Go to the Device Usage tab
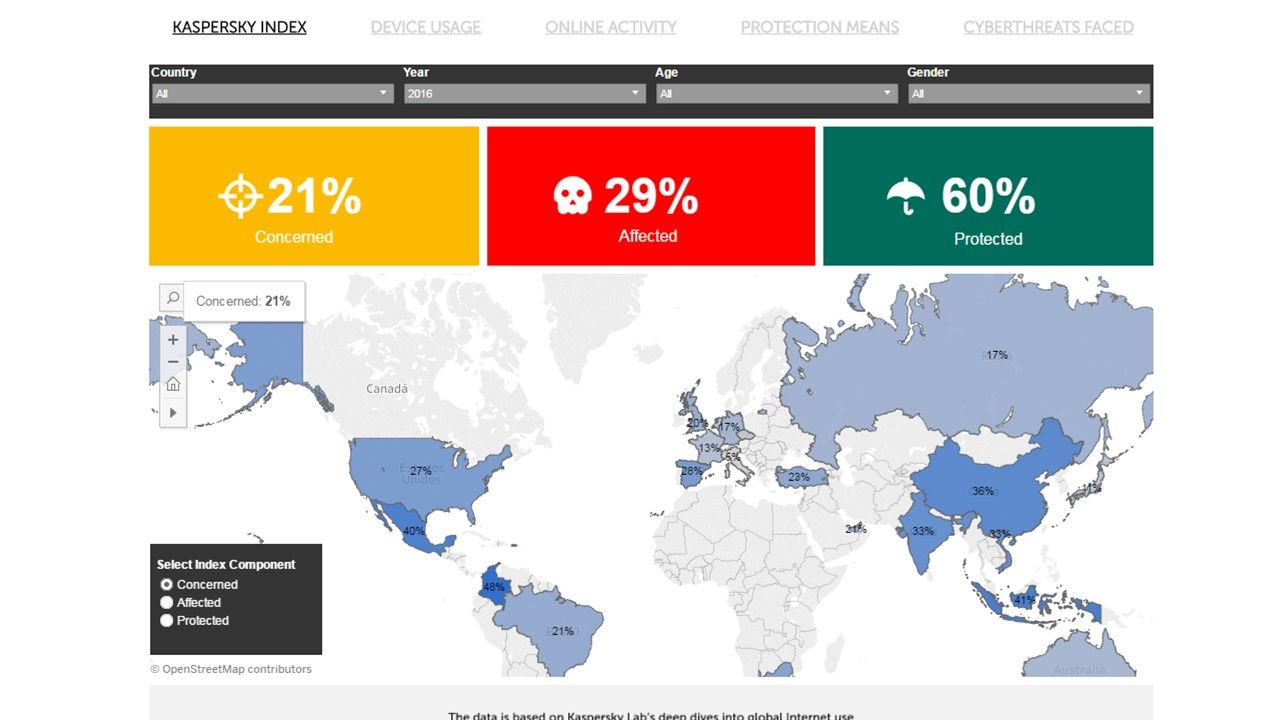Image resolution: width=1280 pixels, height=720 pixels. 426,27
